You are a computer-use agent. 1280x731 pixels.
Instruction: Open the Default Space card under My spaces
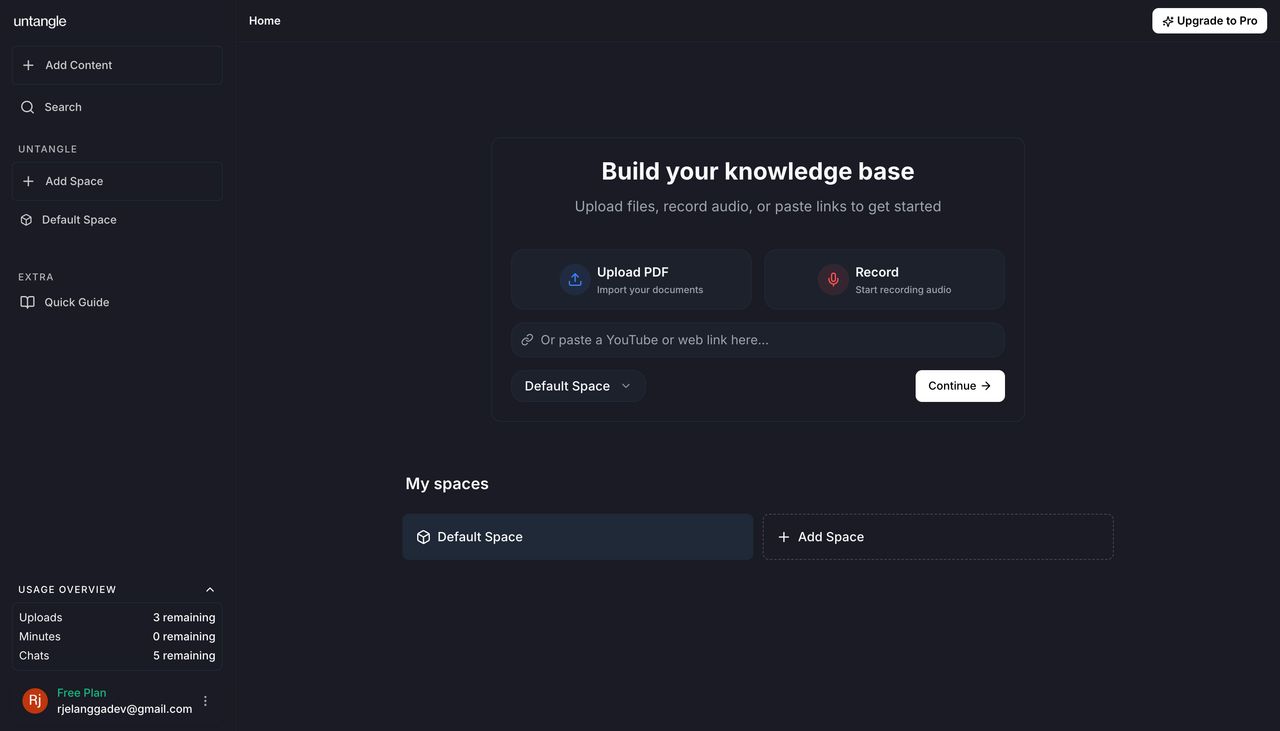578,537
